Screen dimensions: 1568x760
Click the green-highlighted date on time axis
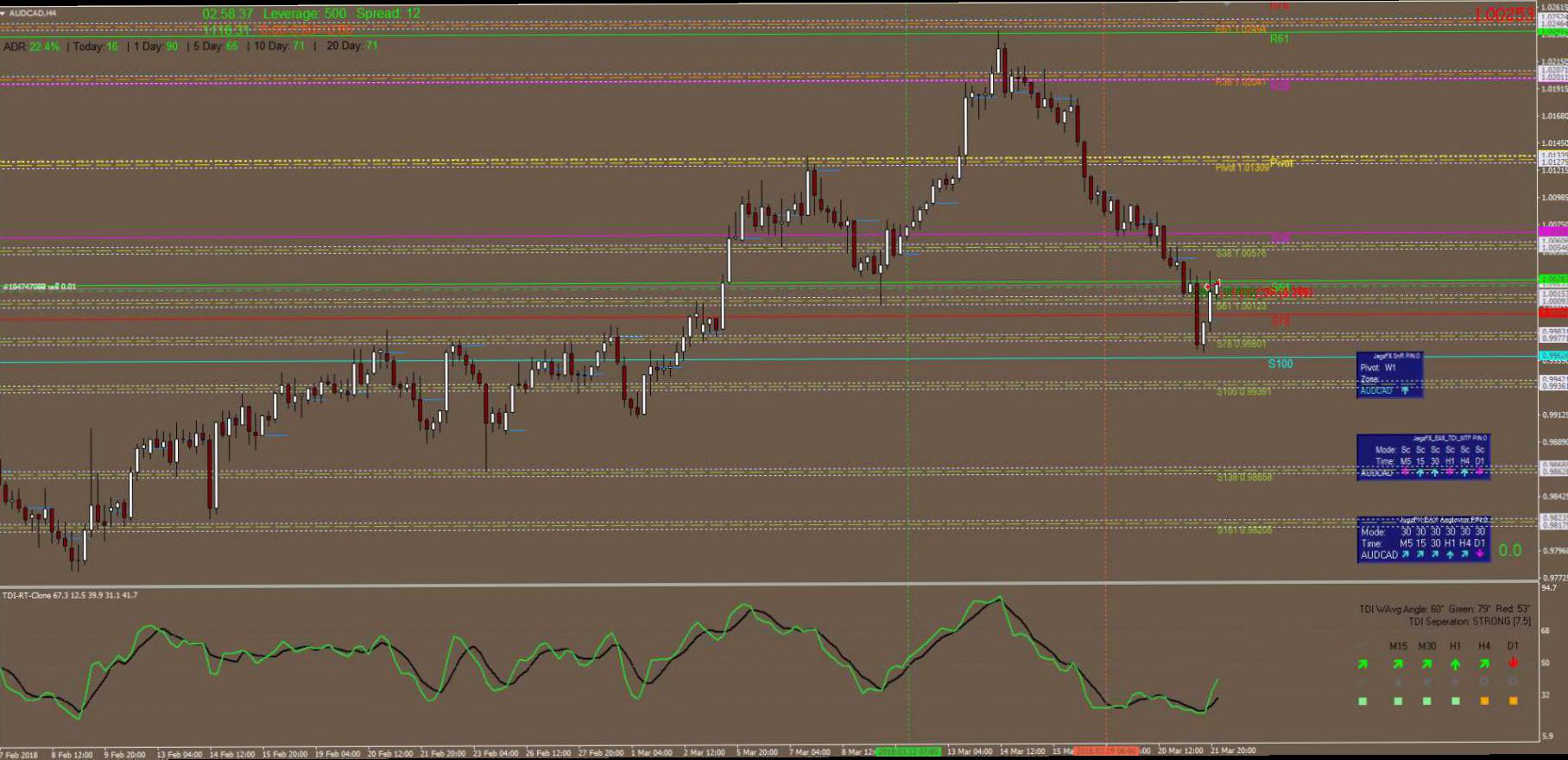[x=909, y=751]
